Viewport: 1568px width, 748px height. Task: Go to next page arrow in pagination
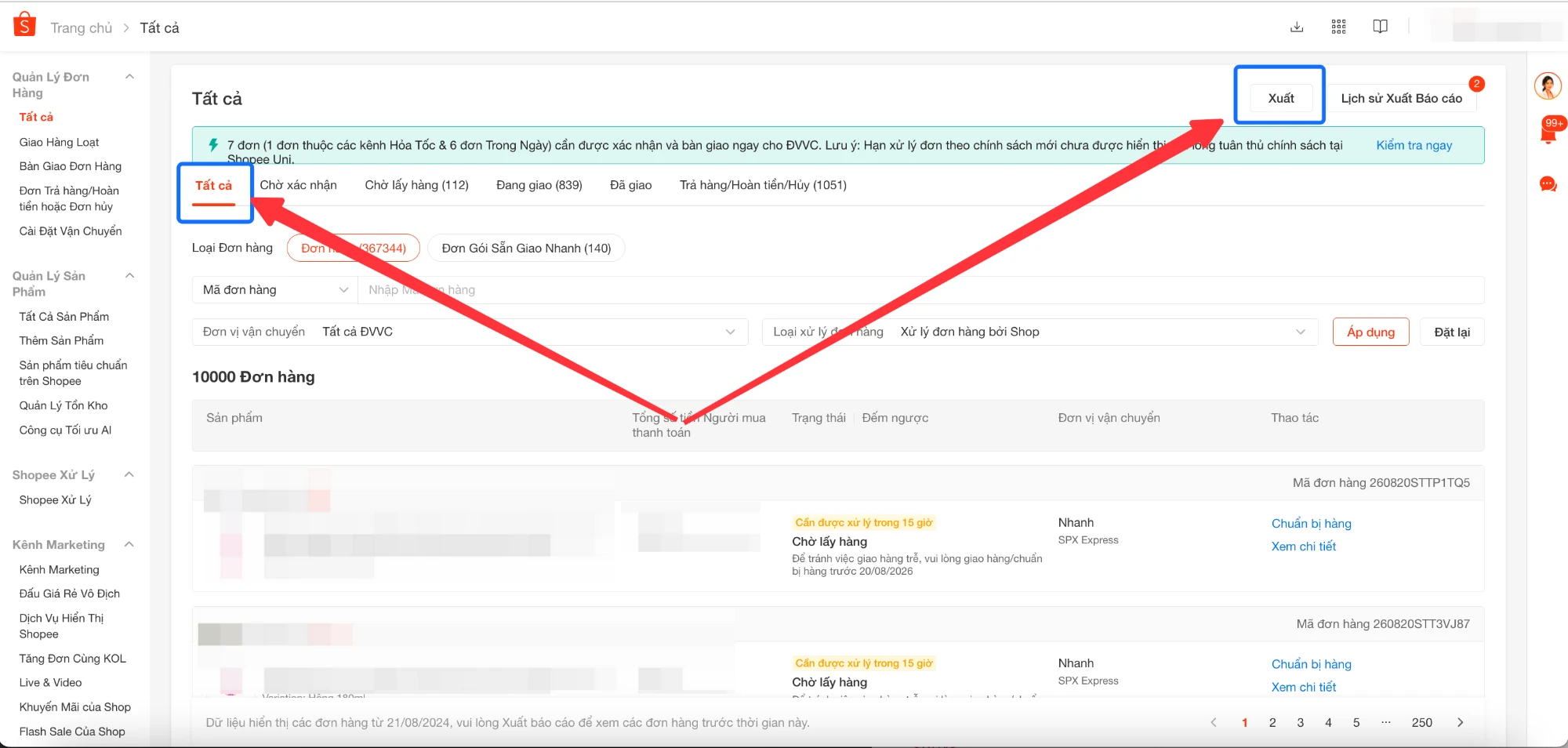1460,723
